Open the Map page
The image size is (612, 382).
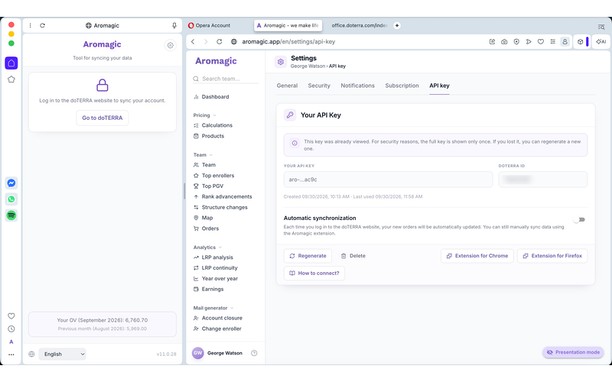click(203, 218)
